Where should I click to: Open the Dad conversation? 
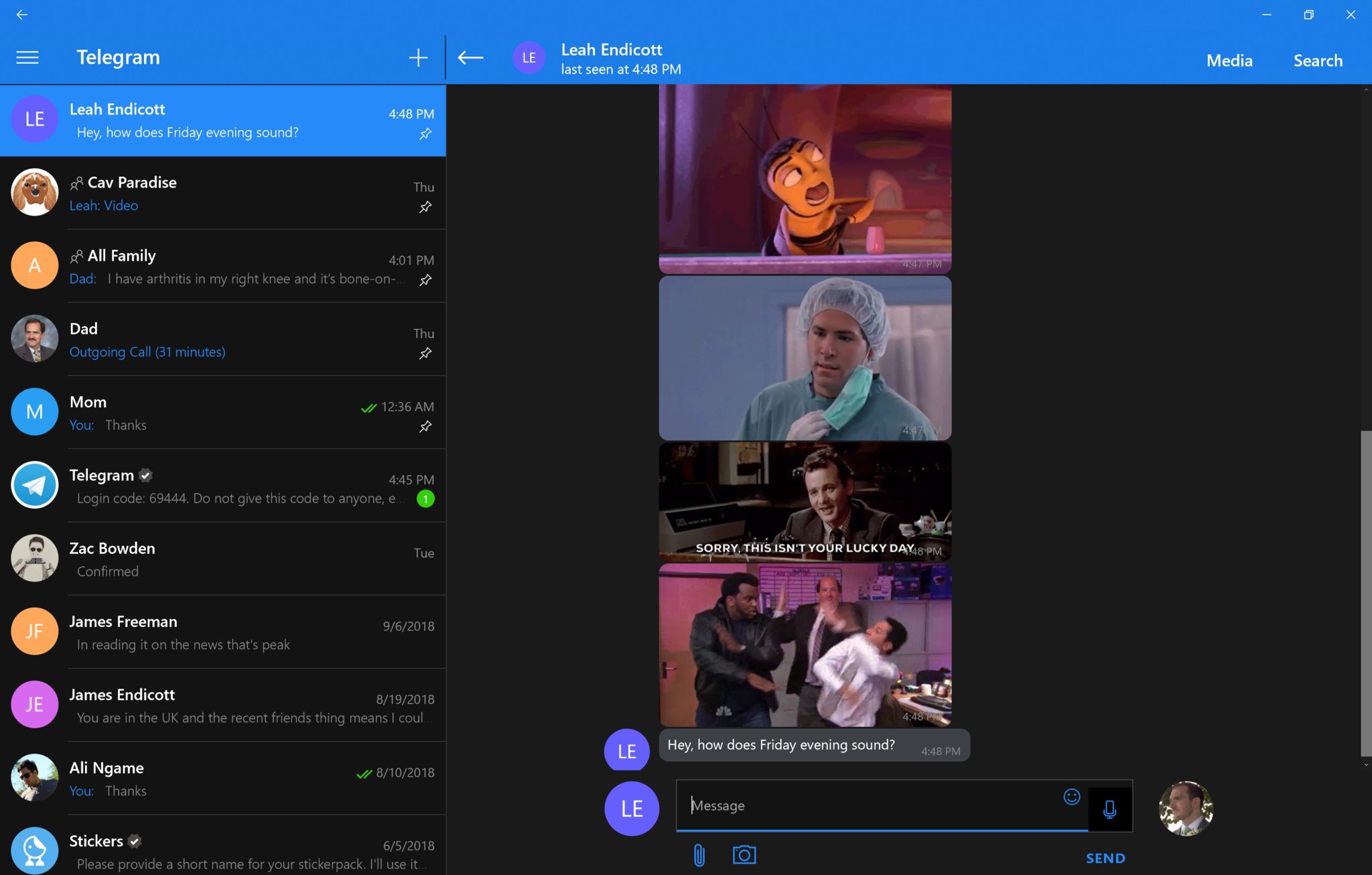[x=223, y=339]
